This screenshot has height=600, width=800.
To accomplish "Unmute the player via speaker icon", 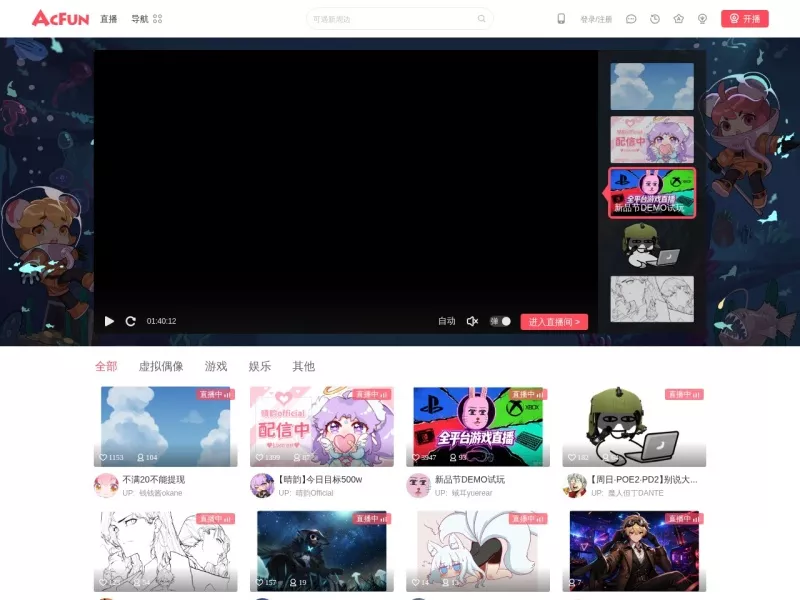I will tap(472, 321).
